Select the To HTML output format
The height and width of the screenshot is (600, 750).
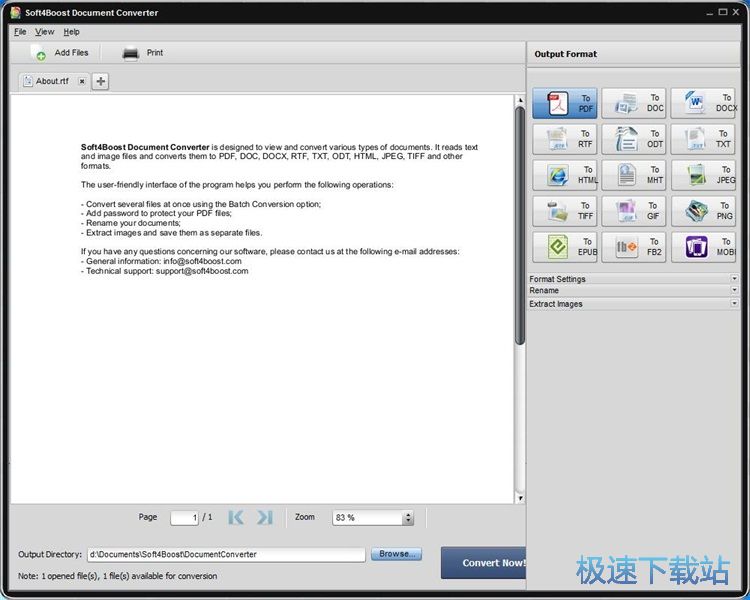[564, 175]
